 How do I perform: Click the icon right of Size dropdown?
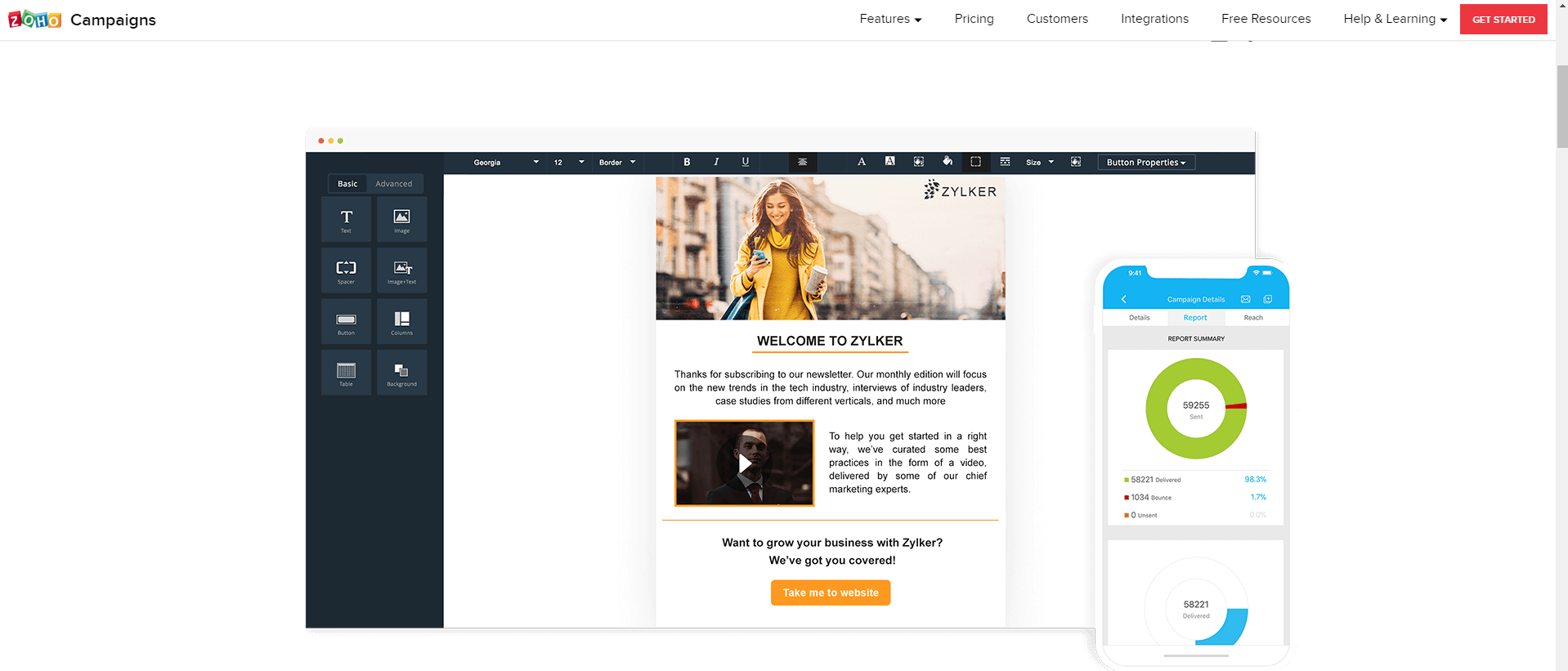click(1076, 162)
